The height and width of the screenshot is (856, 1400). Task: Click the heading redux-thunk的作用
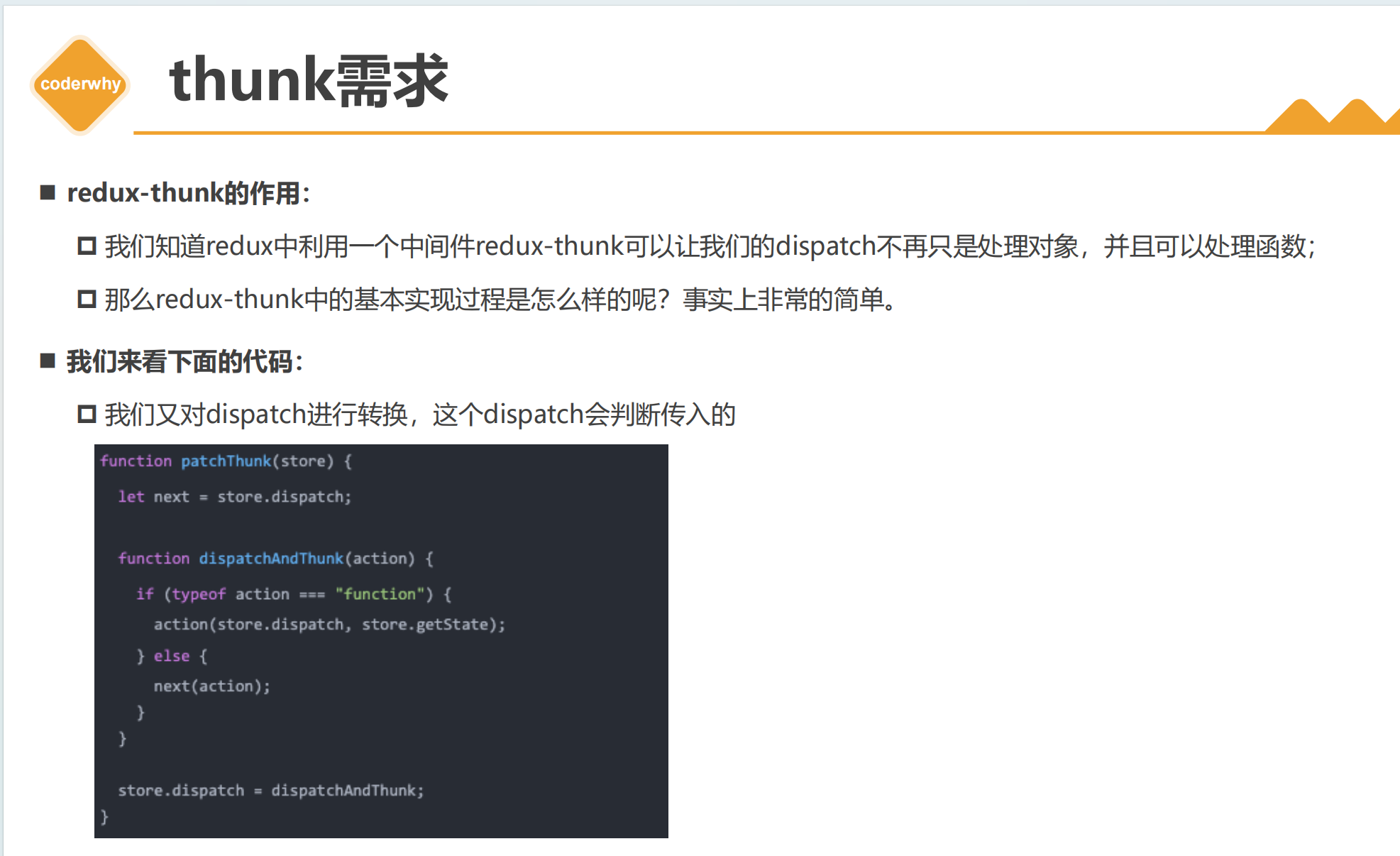(x=188, y=193)
